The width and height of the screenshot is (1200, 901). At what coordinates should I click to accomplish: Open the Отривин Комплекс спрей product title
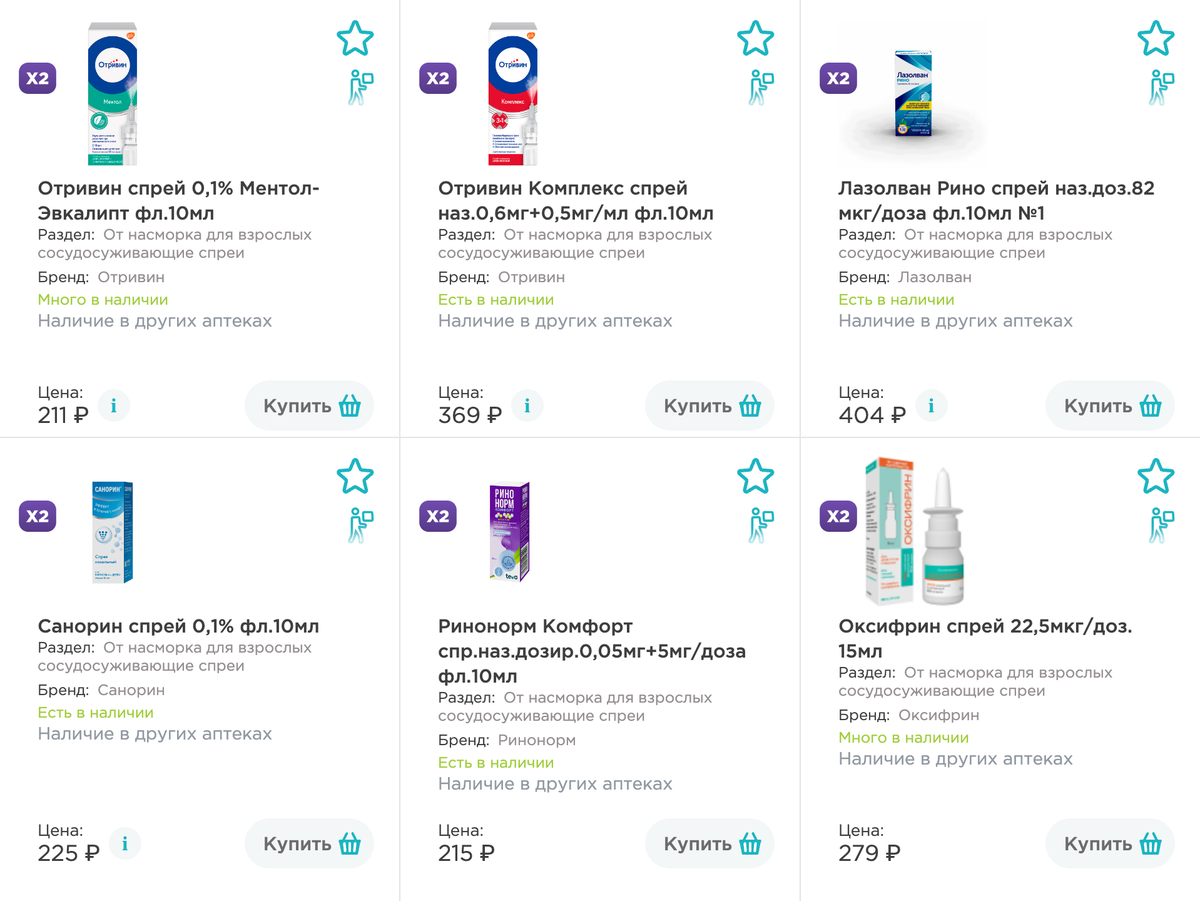tap(575, 201)
